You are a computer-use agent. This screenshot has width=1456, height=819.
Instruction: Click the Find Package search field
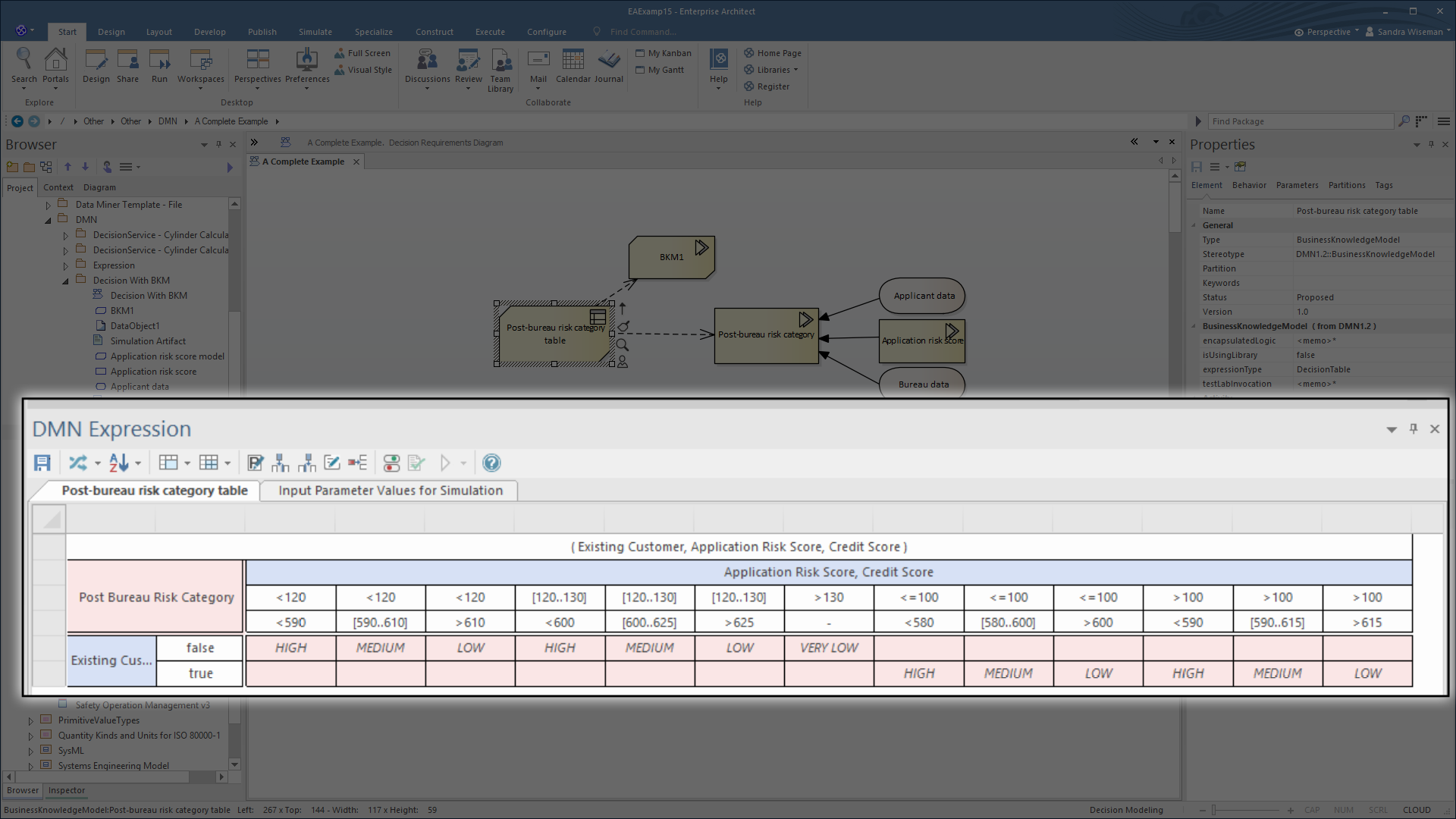[1301, 121]
